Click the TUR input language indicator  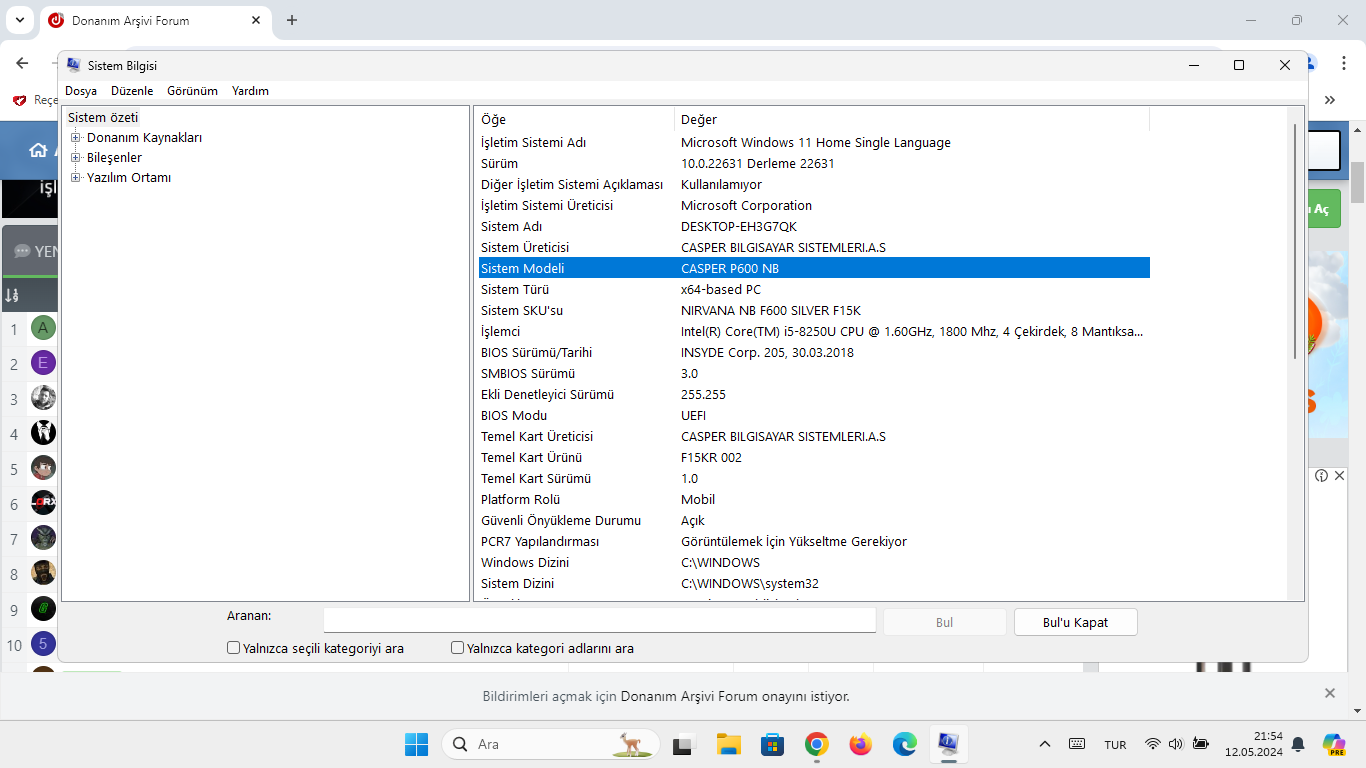coord(1115,745)
